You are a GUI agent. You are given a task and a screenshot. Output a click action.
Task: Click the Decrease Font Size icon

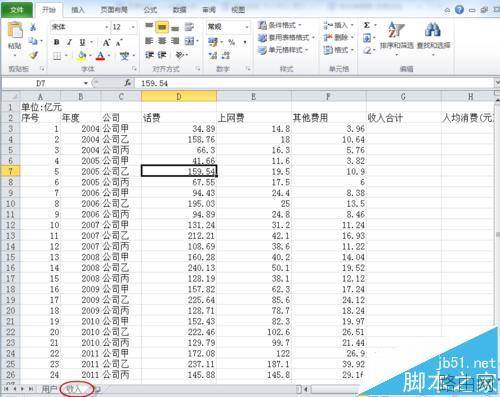119,42
